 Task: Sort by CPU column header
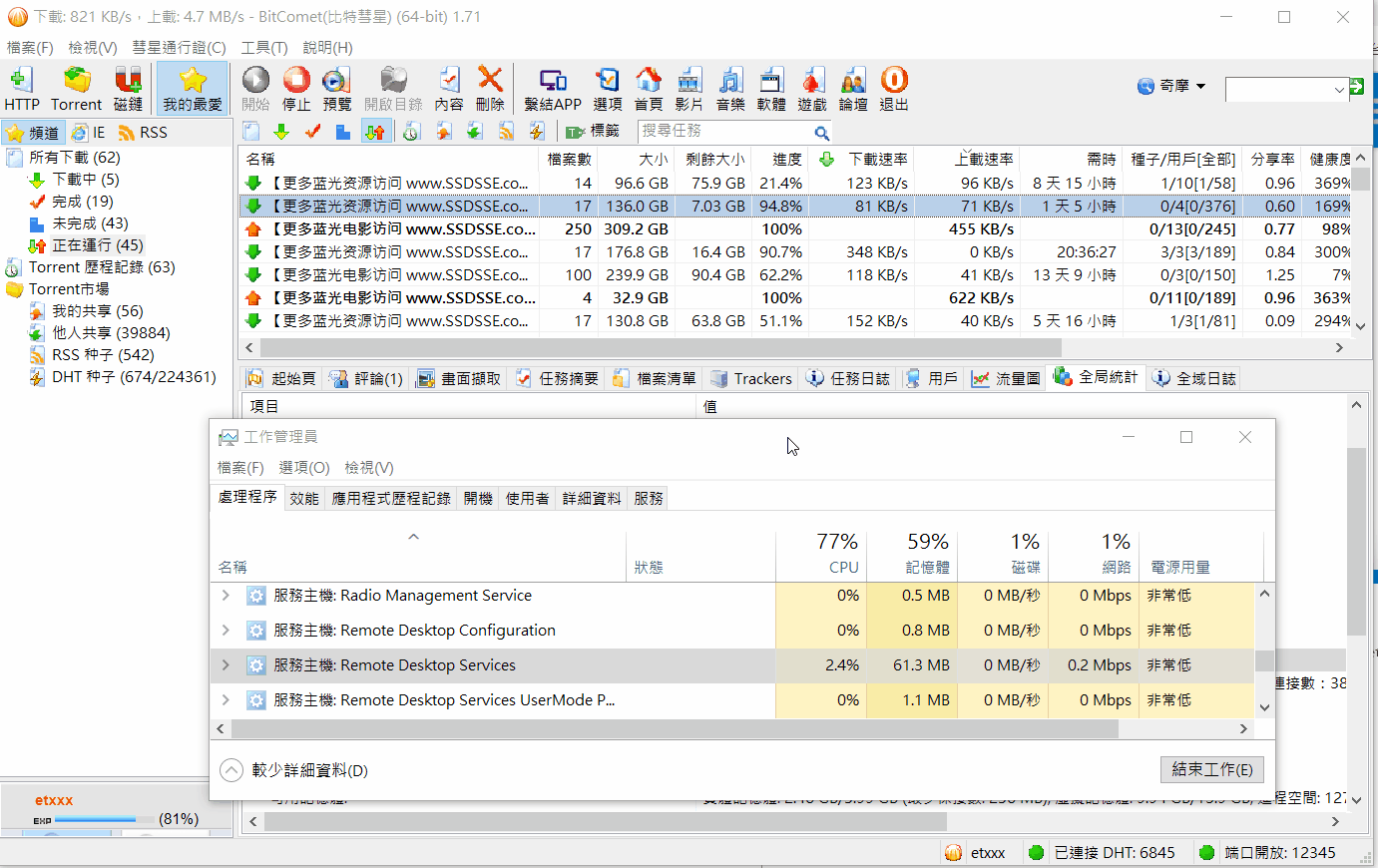point(821,554)
